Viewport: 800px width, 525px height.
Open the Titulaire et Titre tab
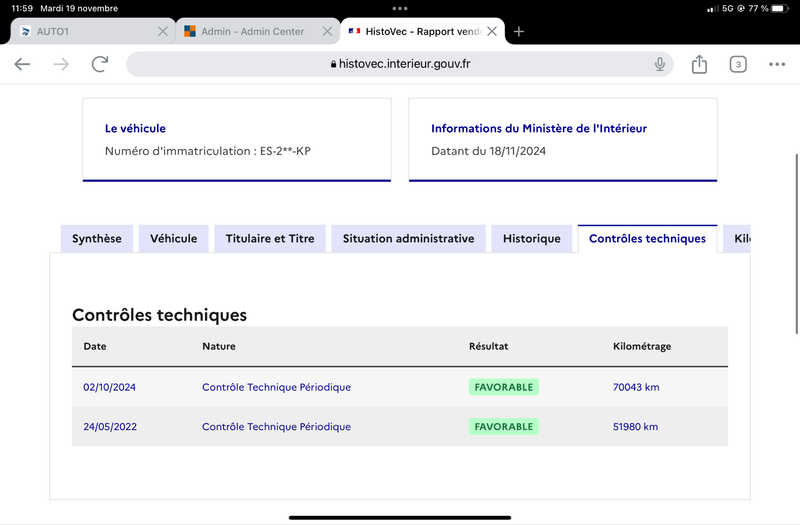(270, 239)
